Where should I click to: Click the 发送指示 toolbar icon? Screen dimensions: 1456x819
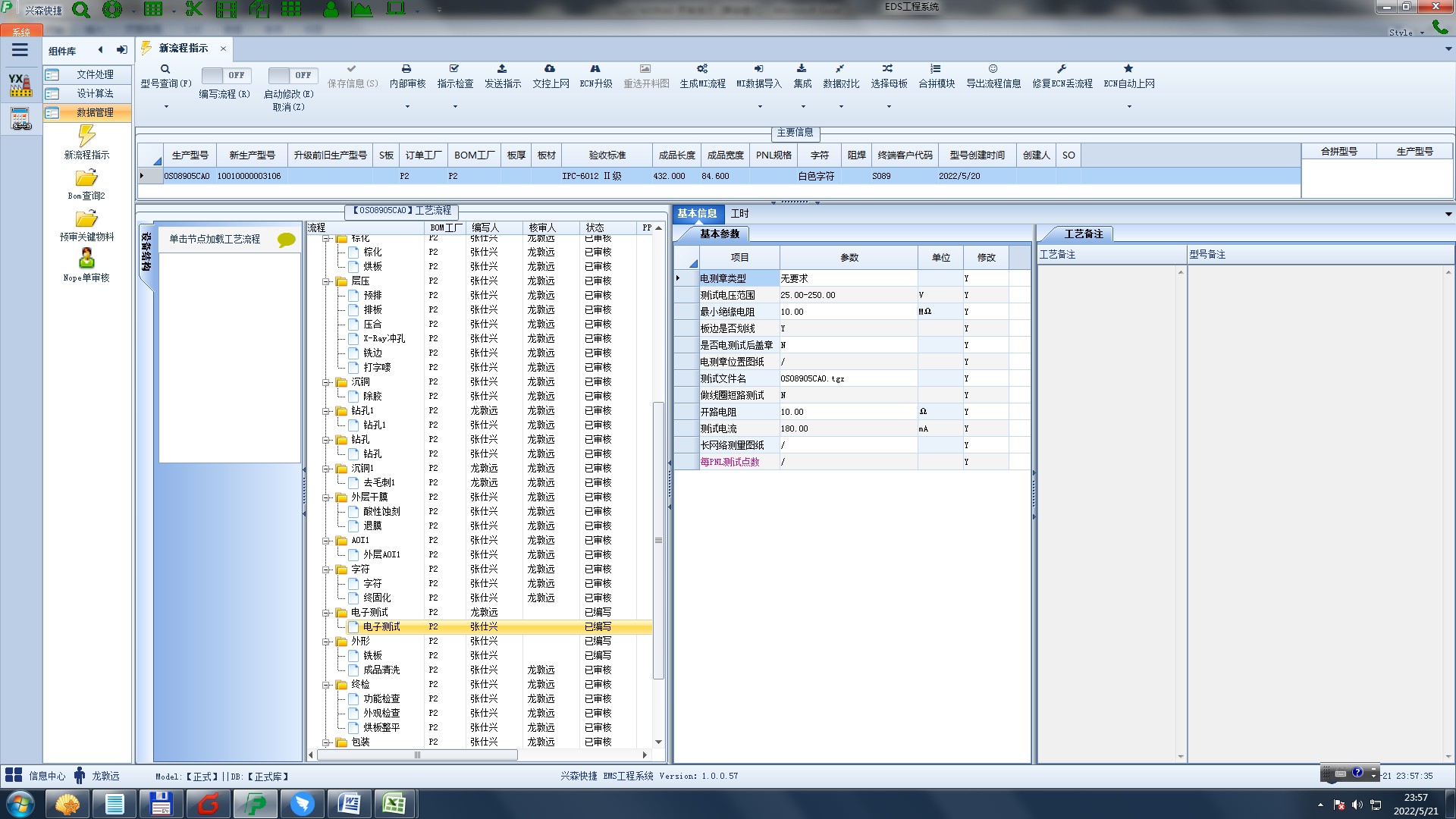tap(502, 69)
